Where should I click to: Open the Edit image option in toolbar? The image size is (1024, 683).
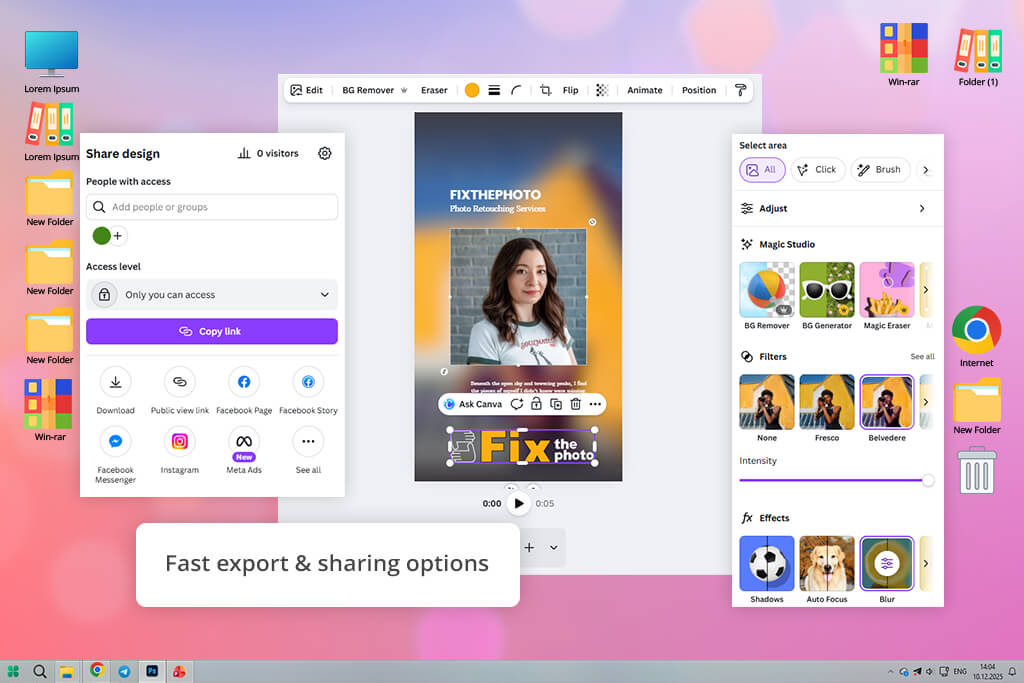point(306,90)
